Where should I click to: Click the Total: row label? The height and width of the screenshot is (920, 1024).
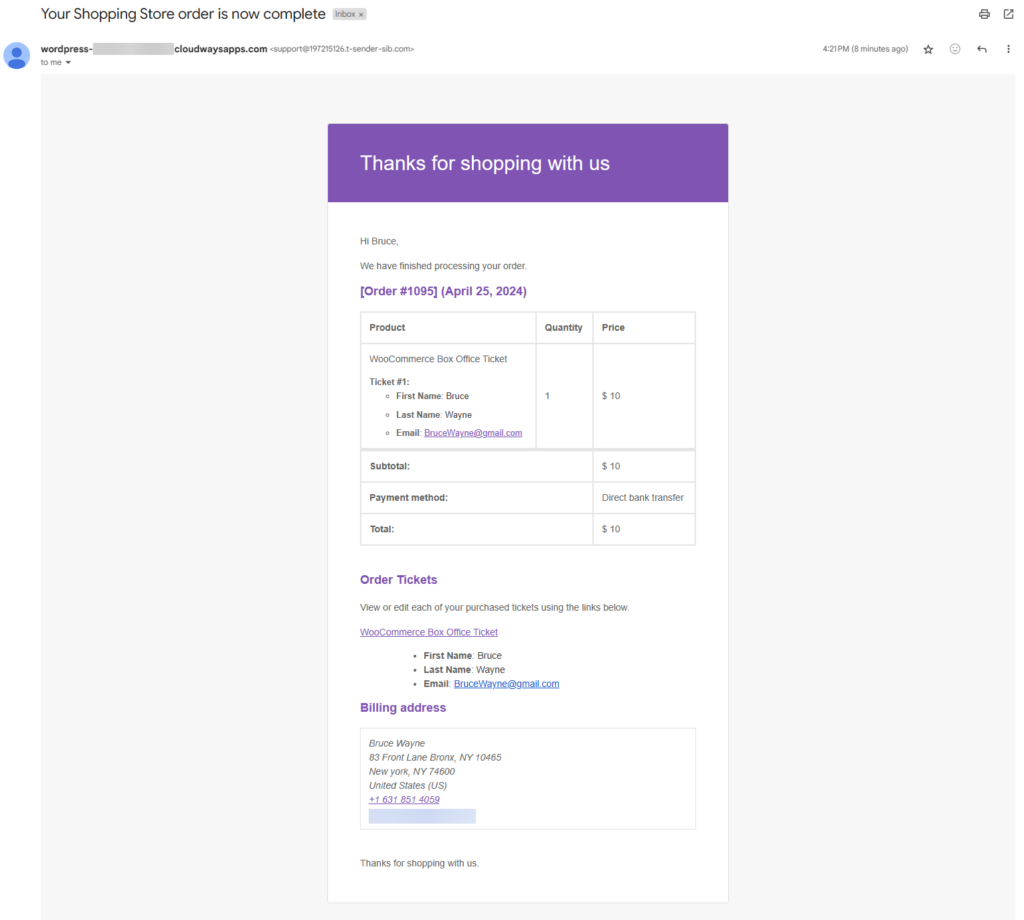point(381,529)
